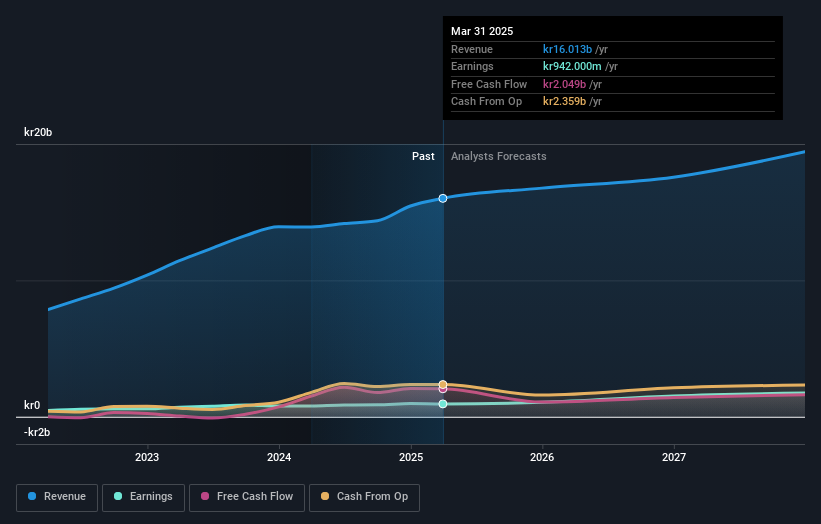Image resolution: width=821 pixels, height=524 pixels.
Task: Toggle the Earnings series legend button
Action: (x=143, y=497)
